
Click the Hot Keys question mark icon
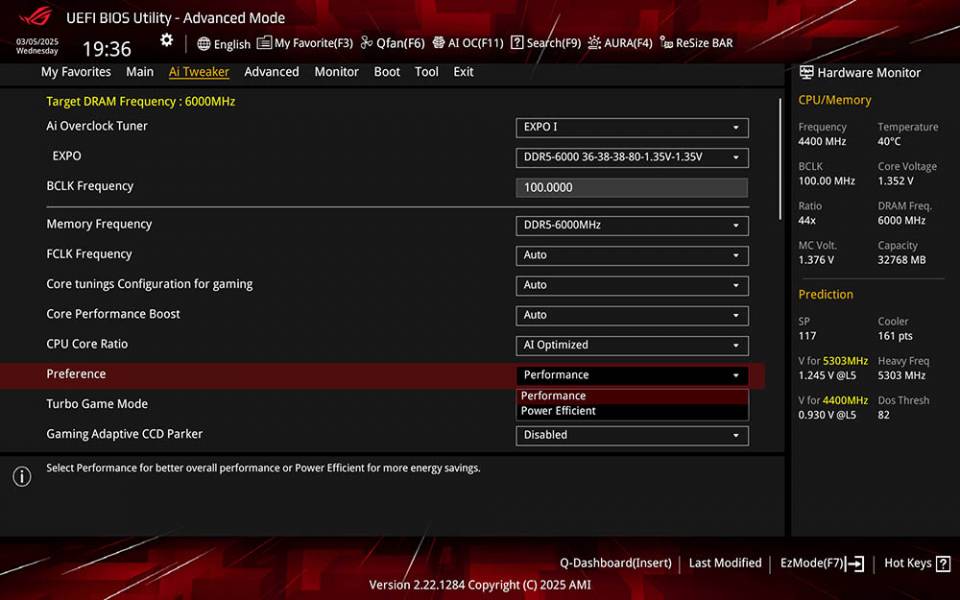pos(943,563)
